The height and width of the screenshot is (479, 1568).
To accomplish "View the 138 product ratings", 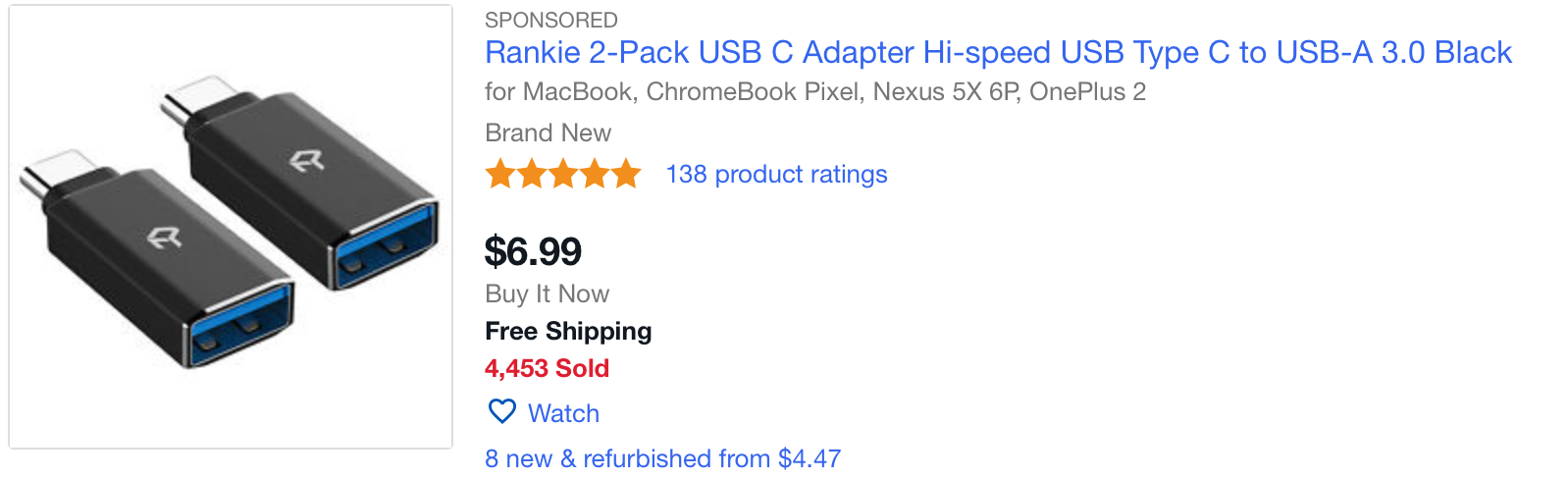I will pos(776,175).
